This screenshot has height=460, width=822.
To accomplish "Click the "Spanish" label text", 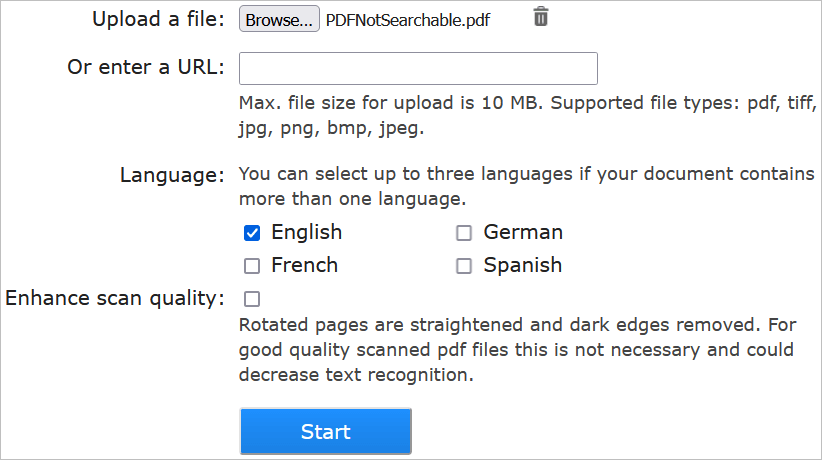I will tap(522, 265).
